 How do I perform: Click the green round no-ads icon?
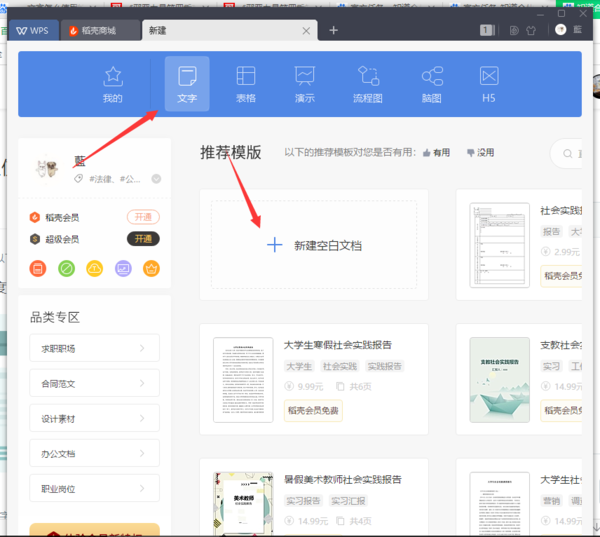click(66, 269)
